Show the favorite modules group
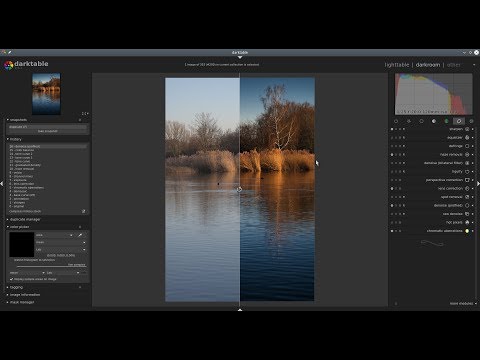This screenshot has width=480, height=360. tap(409, 121)
